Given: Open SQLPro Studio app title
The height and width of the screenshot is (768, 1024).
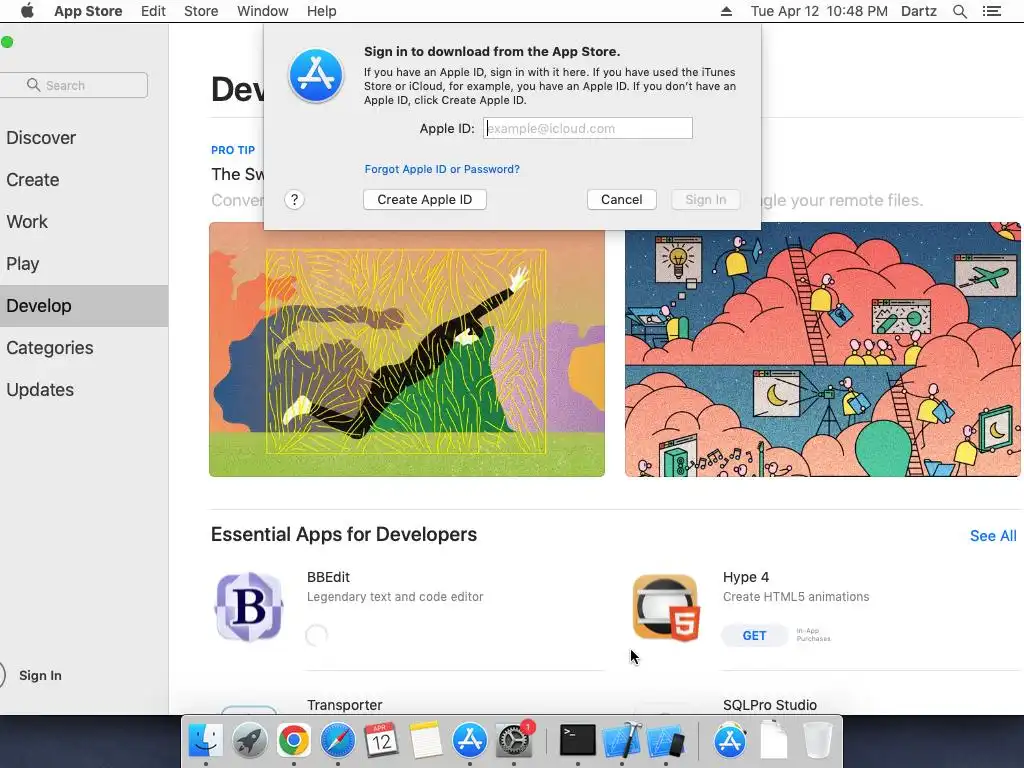Looking at the screenshot, I should tap(770, 705).
